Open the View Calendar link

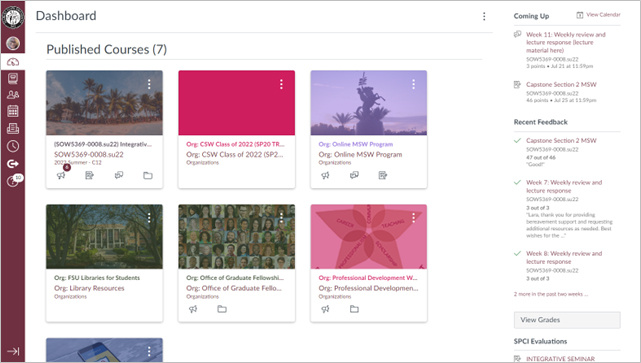pos(598,15)
